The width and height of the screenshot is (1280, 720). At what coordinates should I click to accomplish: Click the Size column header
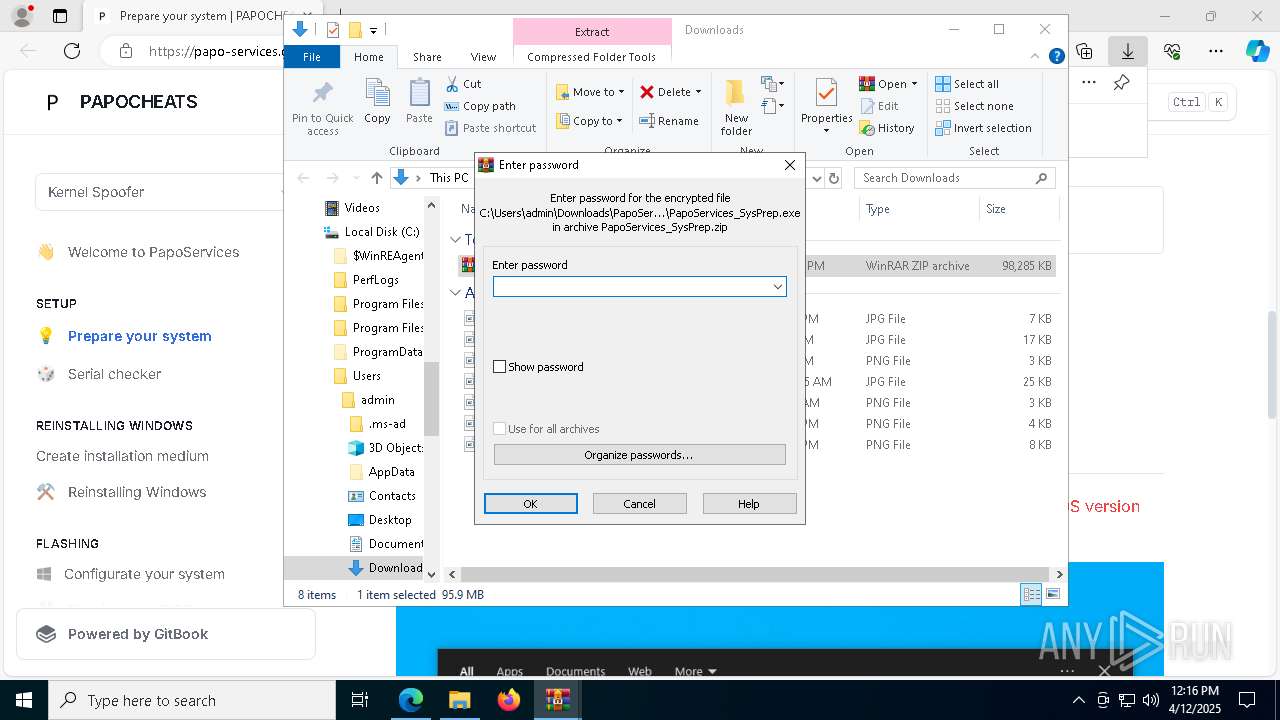pyautogui.click(x=1017, y=209)
